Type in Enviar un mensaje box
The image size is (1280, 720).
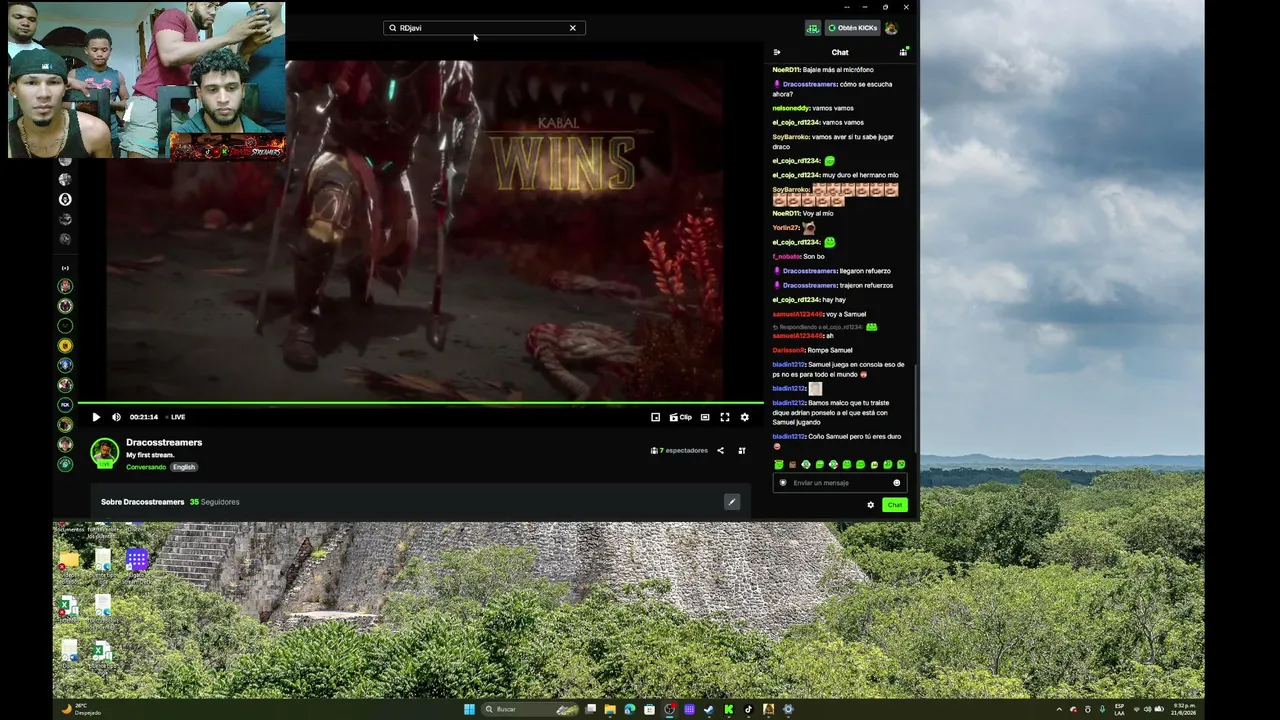click(838, 483)
